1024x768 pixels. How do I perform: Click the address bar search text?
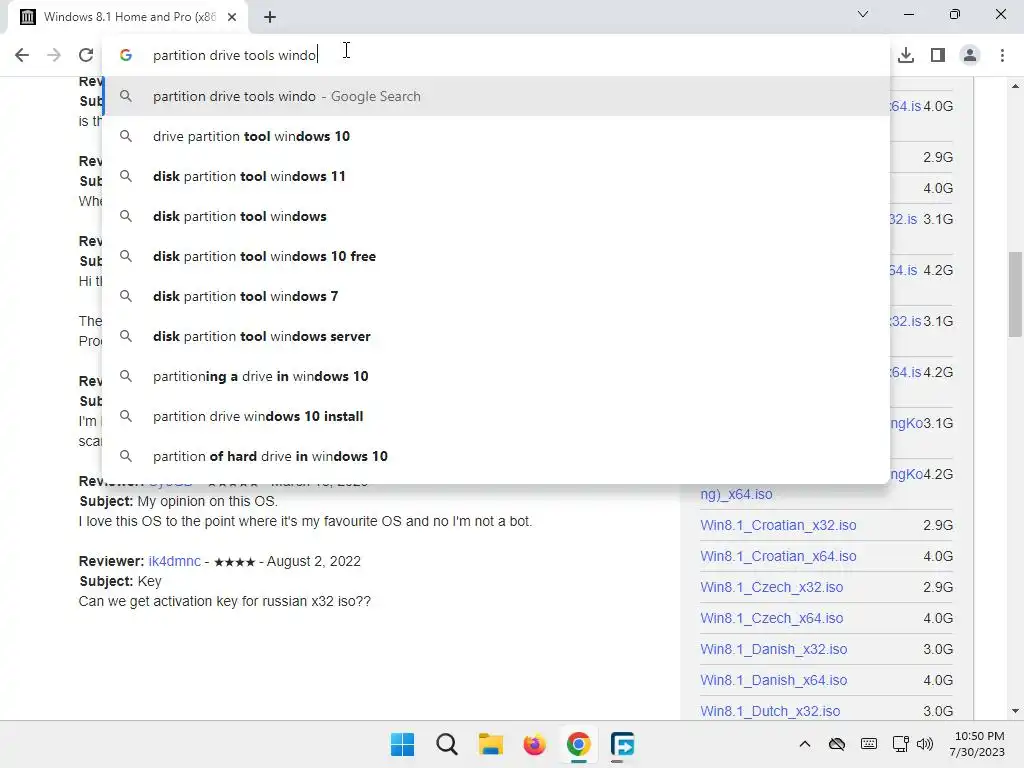pyautogui.click(x=234, y=55)
